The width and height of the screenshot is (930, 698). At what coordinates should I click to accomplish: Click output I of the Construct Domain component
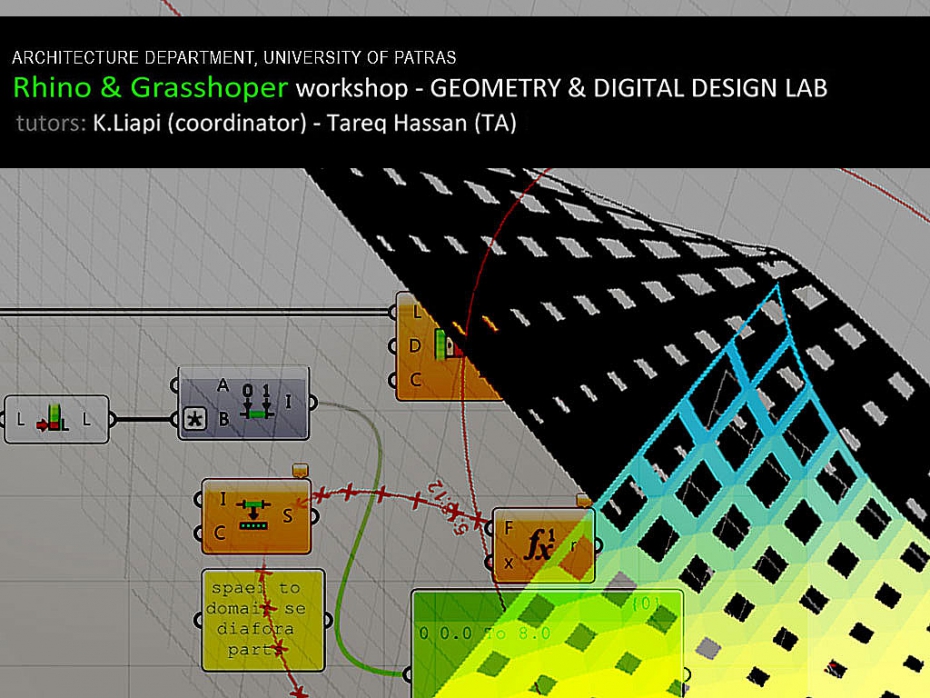(288, 401)
